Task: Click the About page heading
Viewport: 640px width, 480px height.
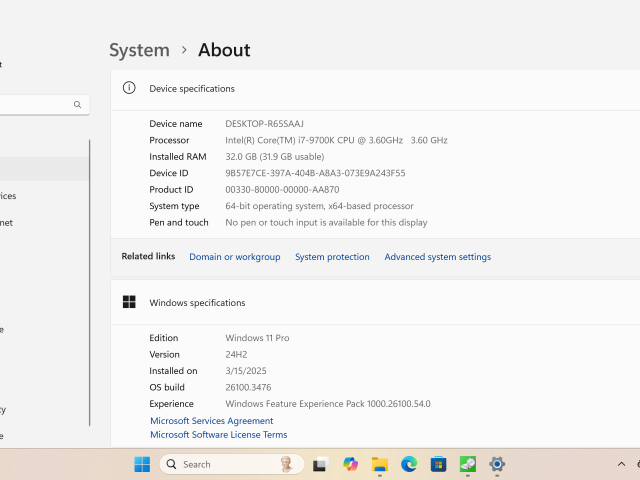Action: click(x=224, y=50)
